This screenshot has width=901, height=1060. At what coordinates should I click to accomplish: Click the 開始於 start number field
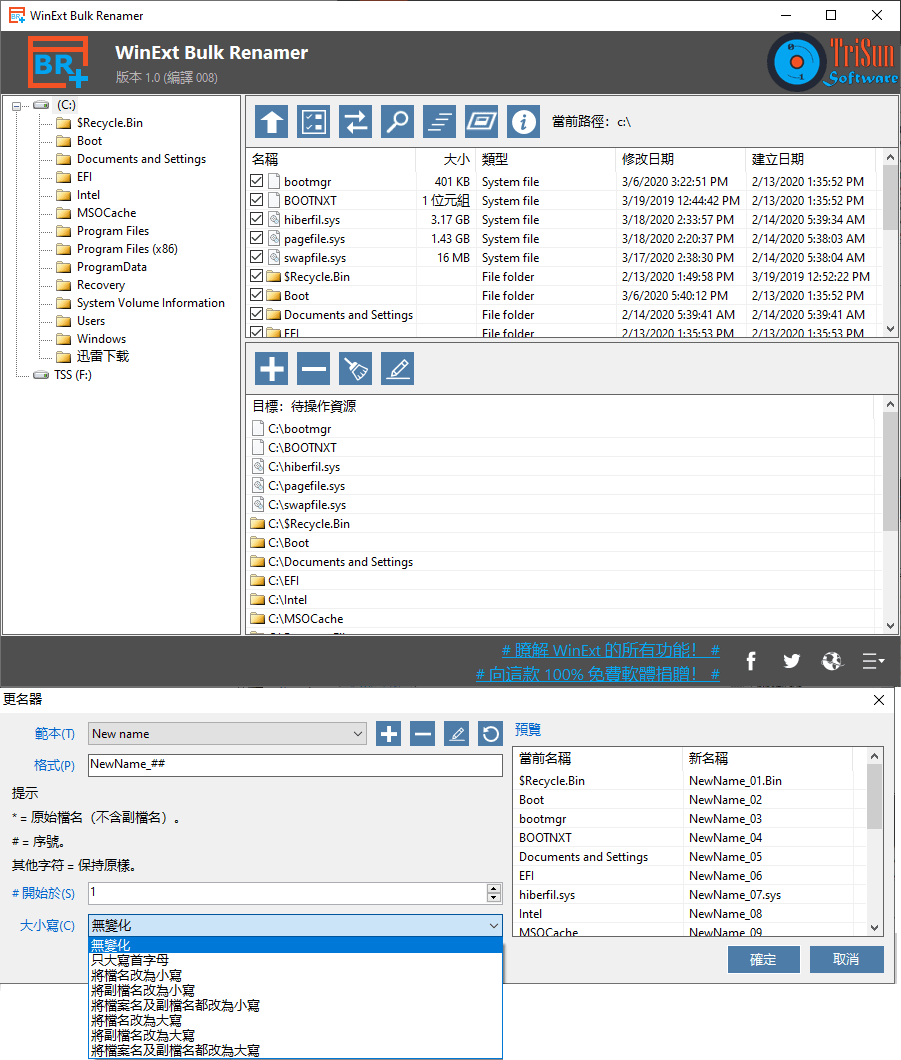click(x=287, y=892)
